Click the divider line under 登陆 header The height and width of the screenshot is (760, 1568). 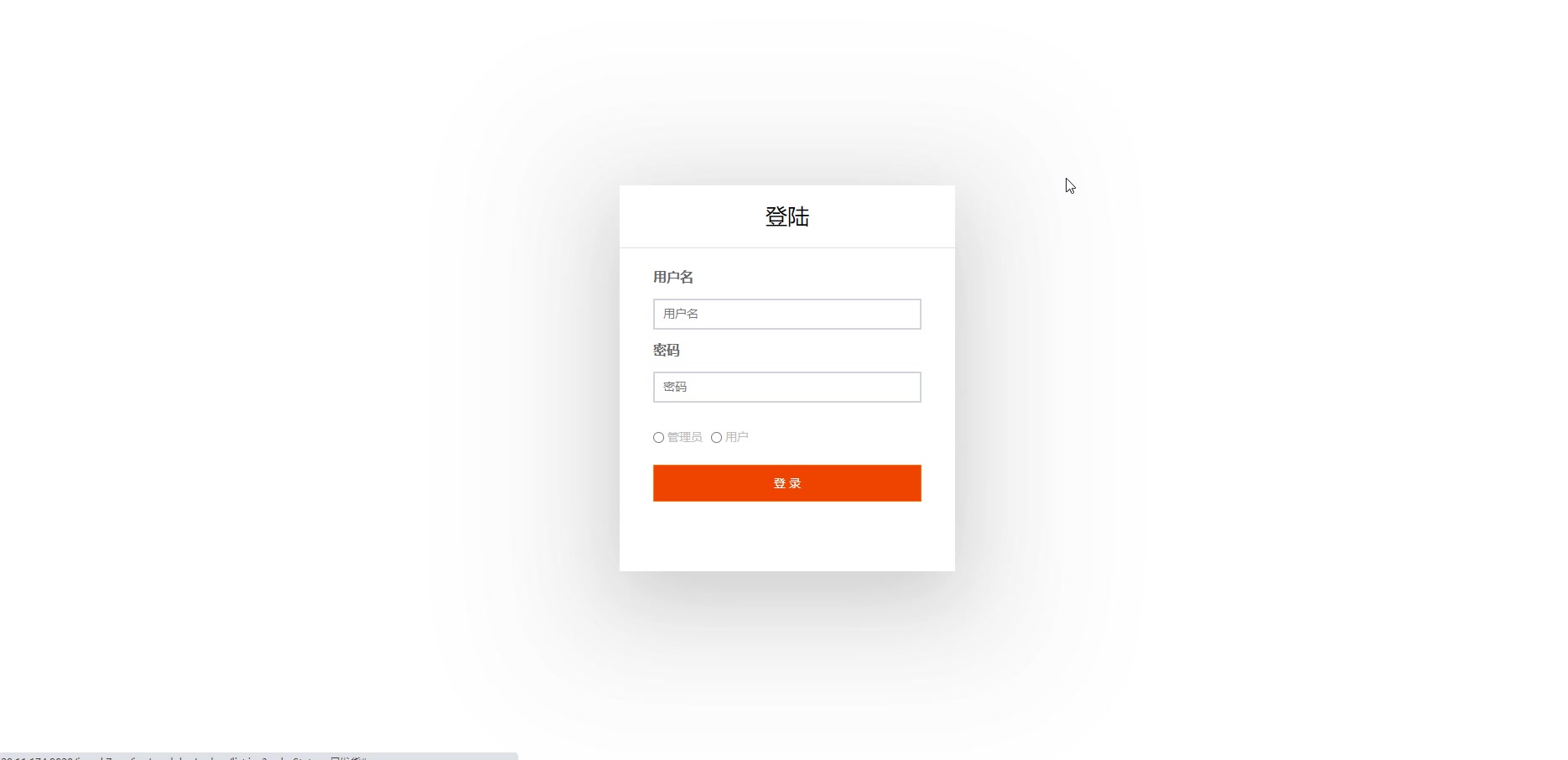click(787, 247)
